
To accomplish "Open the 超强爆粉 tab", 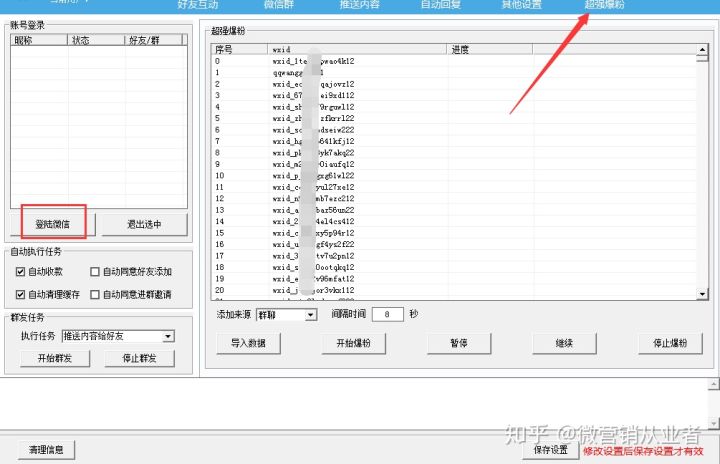I will pyautogui.click(x=604, y=5).
